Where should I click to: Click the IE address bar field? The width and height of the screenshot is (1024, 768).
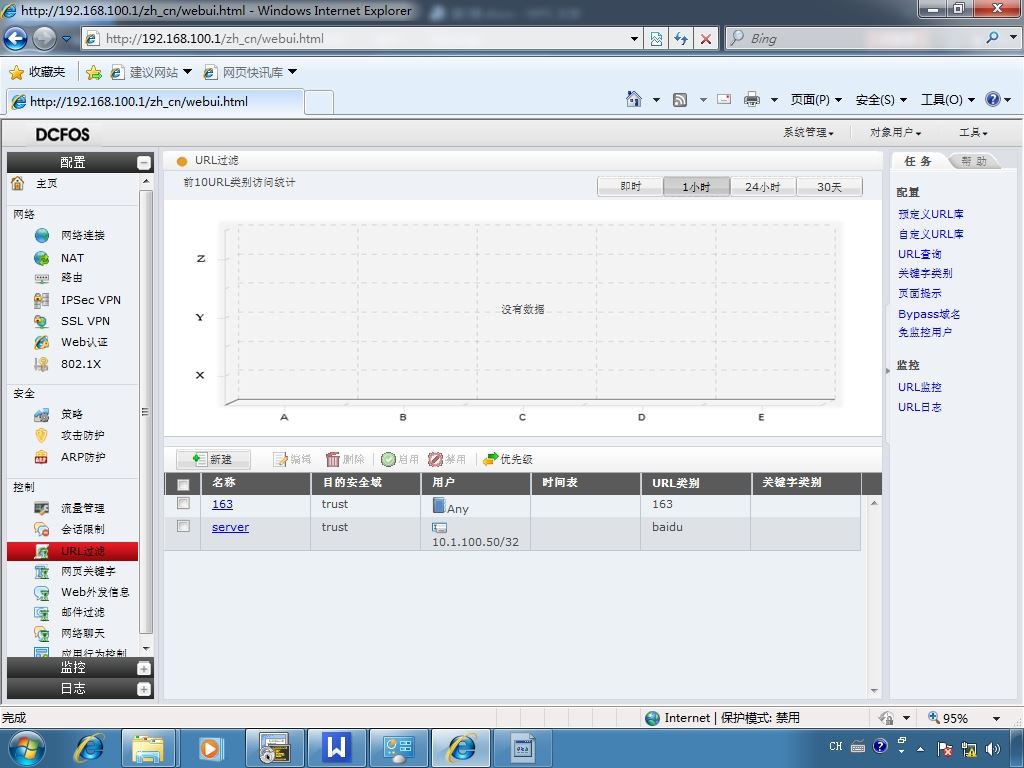[x=362, y=39]
